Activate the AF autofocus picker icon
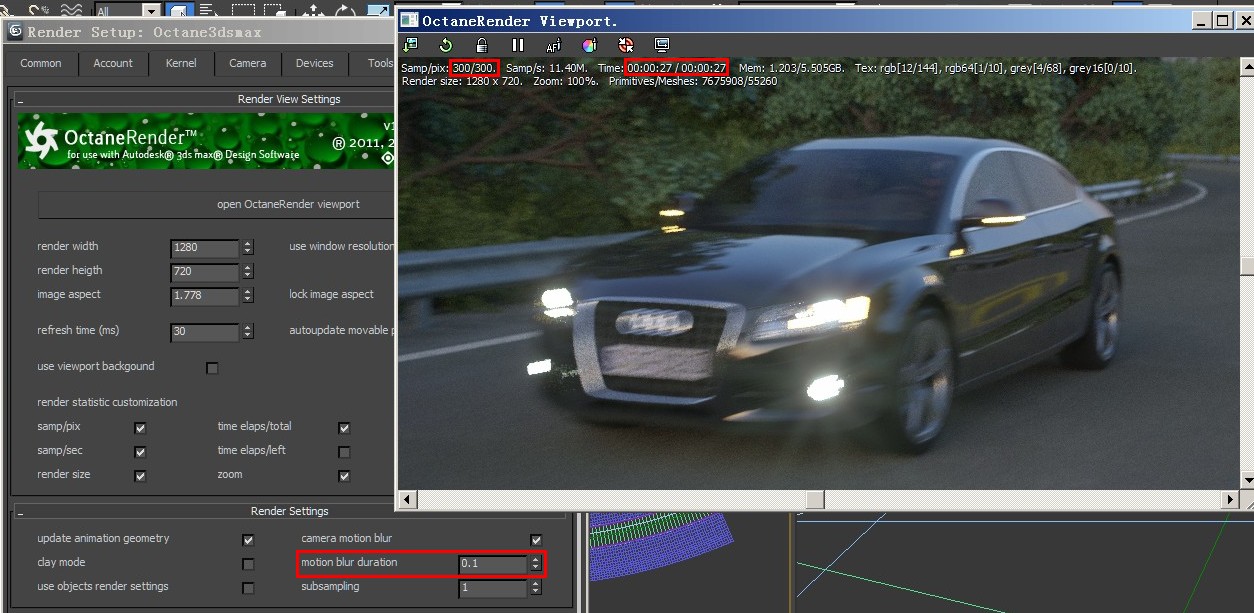Image resolution: width=1254 pixels, height=613 pixels. (553, 46)
